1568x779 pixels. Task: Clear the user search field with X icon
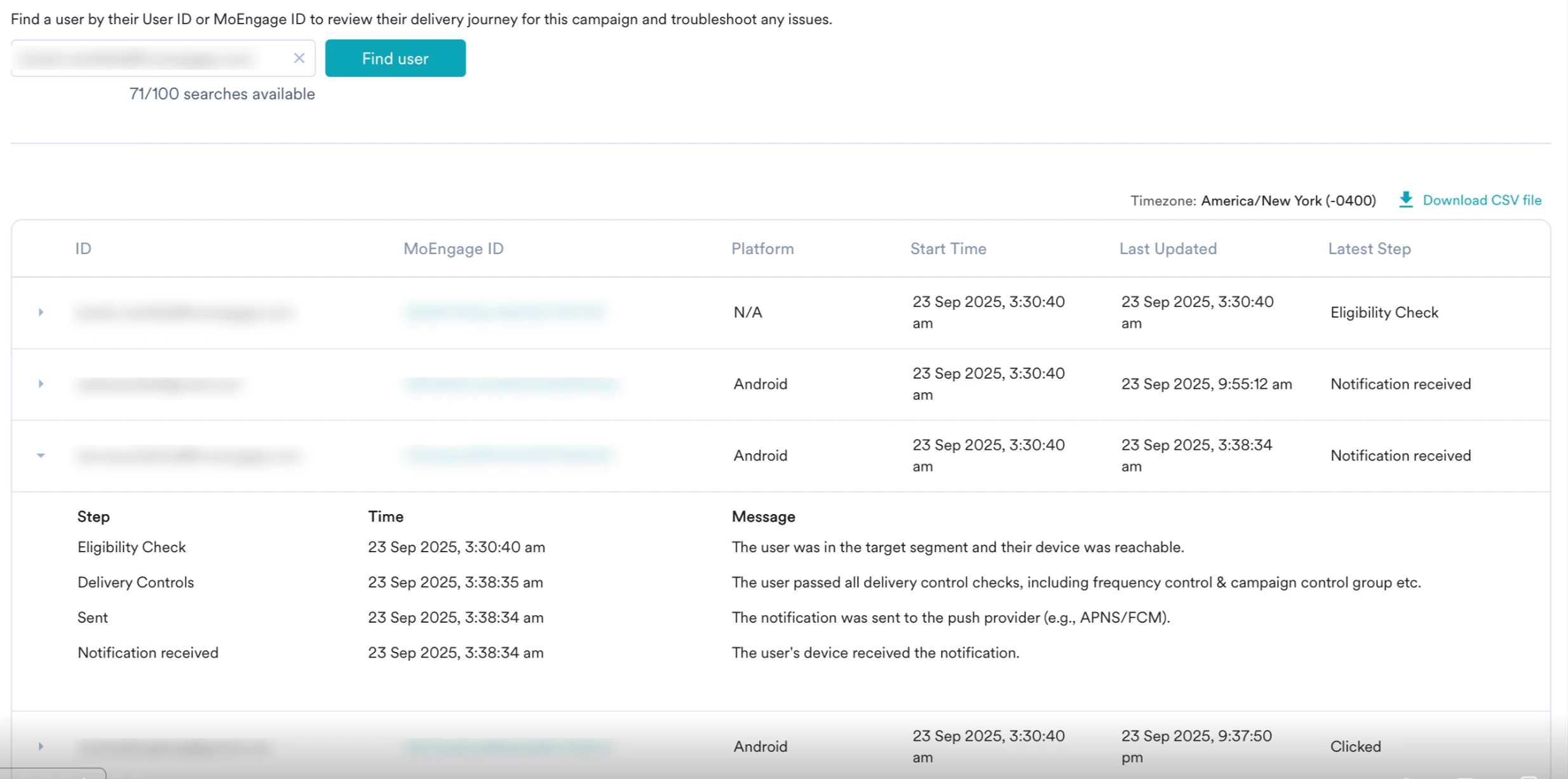(299, 58)
